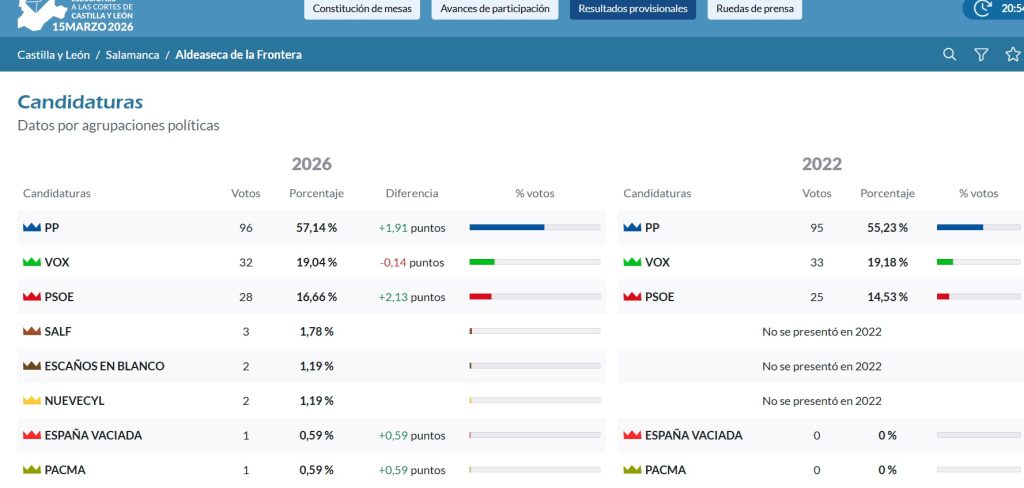Select the Resultados provisionales tab
This screenshot has height=488, width=1024.
click(633, 9)
